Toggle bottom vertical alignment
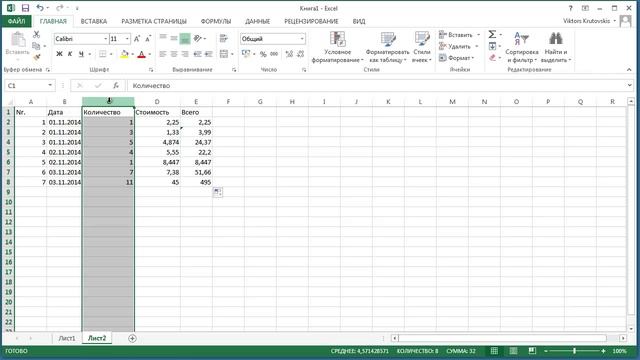This screenshot has width=640, height=360. pos(185,38)
